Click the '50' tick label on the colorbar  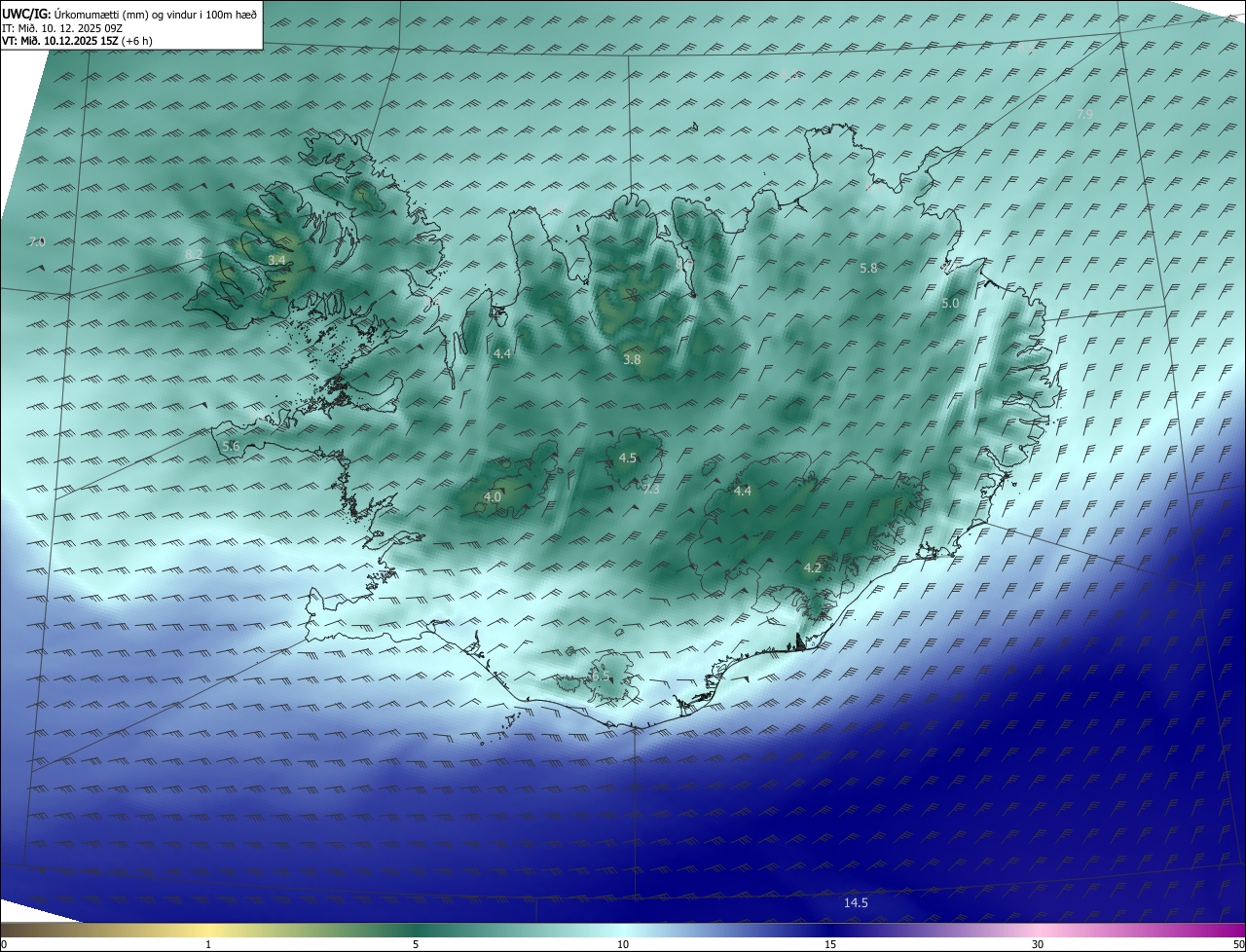pos(1238,944)
